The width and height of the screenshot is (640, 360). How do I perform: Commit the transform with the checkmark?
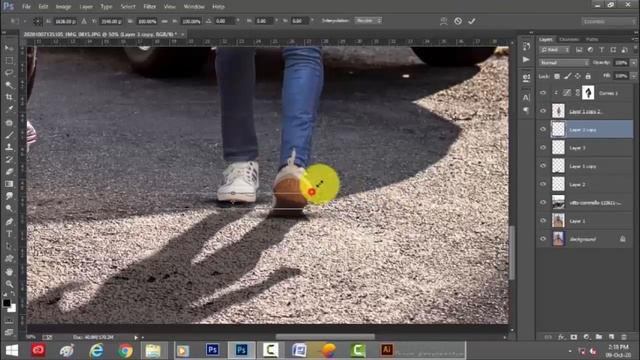472,21
